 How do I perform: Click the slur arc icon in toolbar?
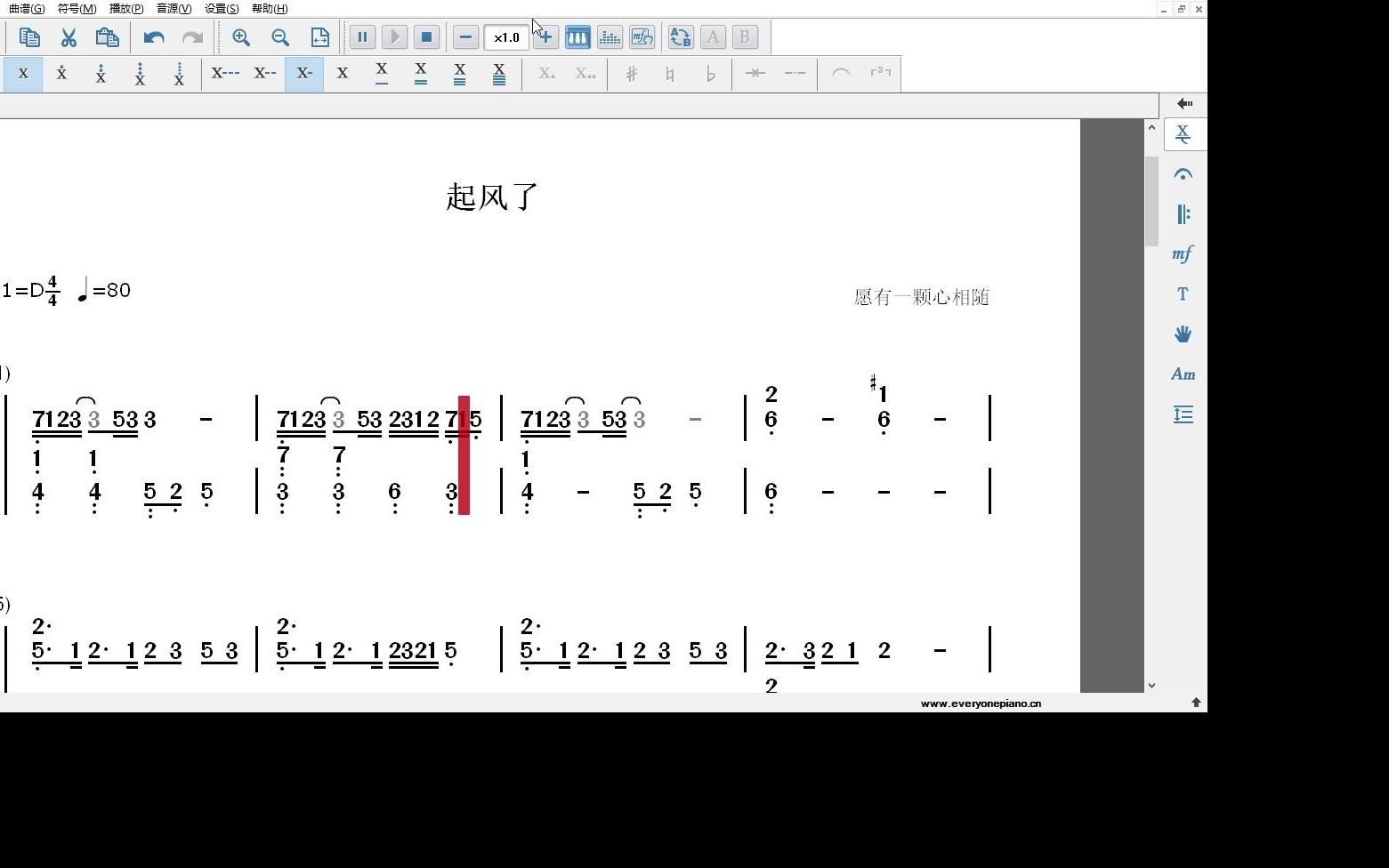(841, 74)
